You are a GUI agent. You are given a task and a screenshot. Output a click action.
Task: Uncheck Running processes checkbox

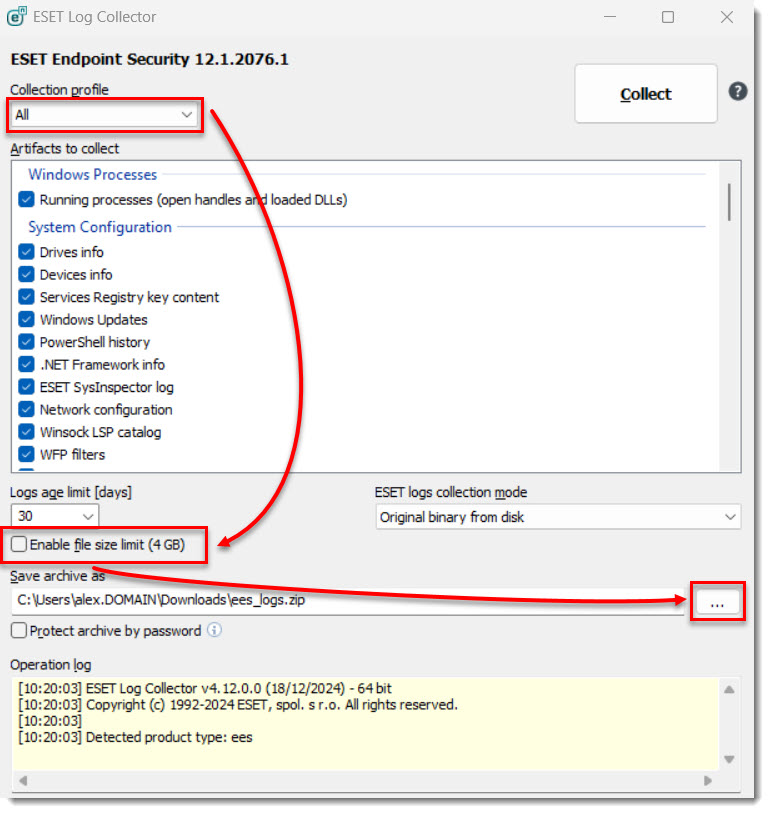[x=26, y=201]
